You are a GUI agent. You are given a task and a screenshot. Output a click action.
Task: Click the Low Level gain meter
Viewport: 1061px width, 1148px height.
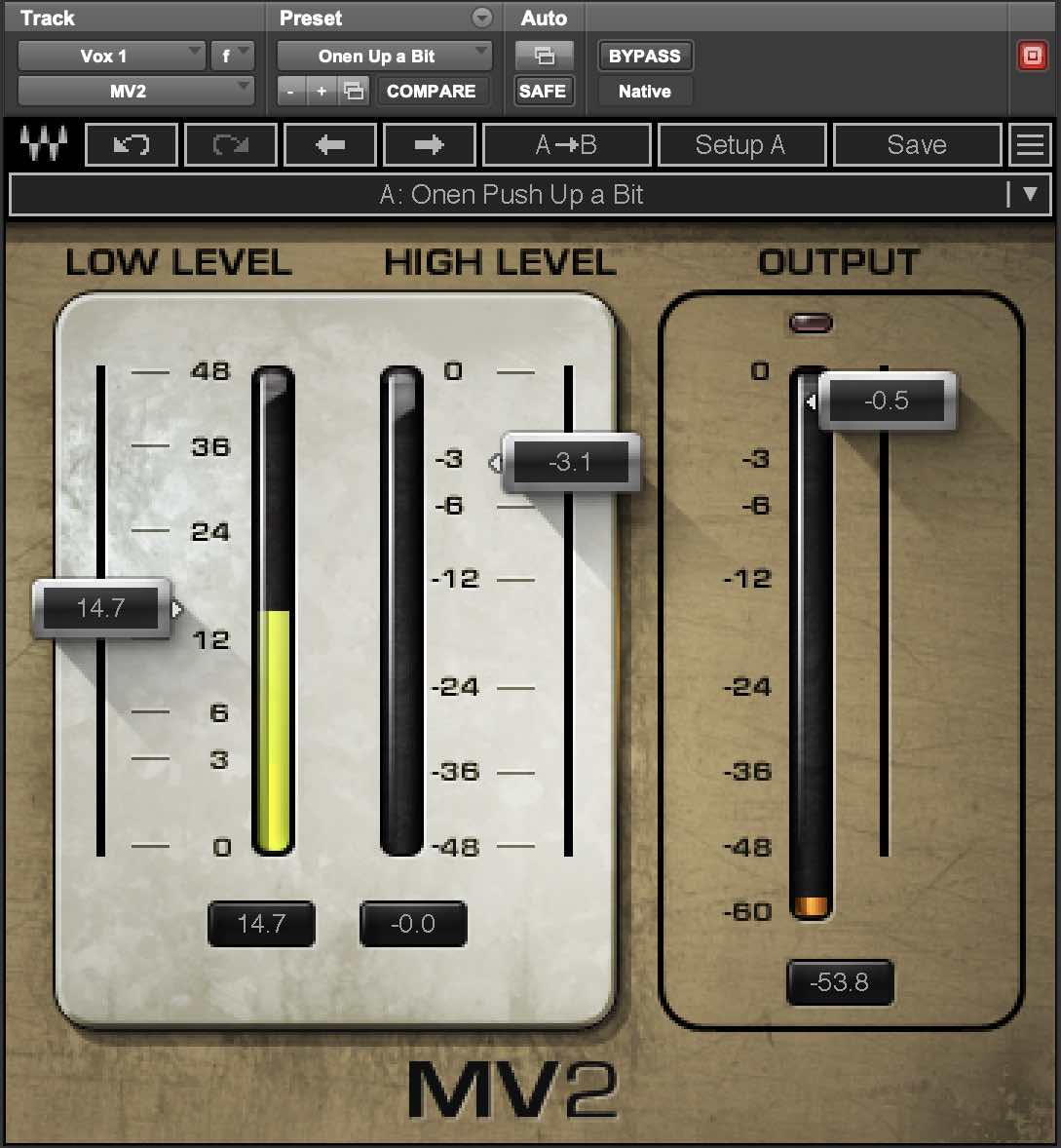pyautogui.click(x=274, y=611)
